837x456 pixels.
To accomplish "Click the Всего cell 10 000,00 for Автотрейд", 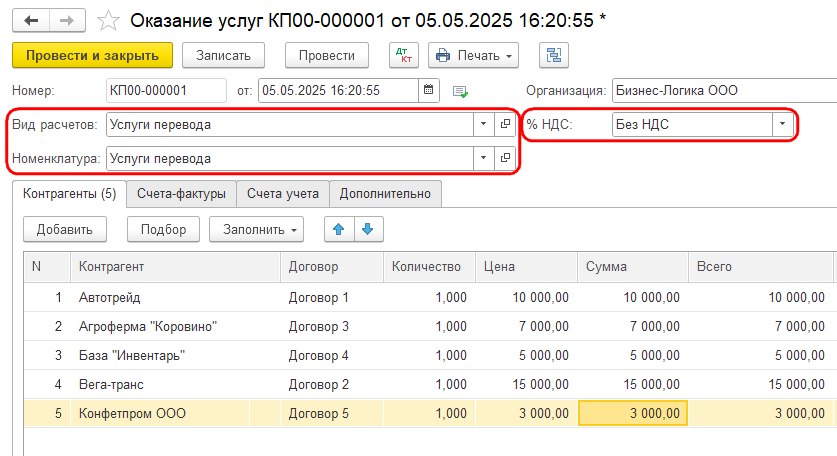I will [x=760, y=297].
